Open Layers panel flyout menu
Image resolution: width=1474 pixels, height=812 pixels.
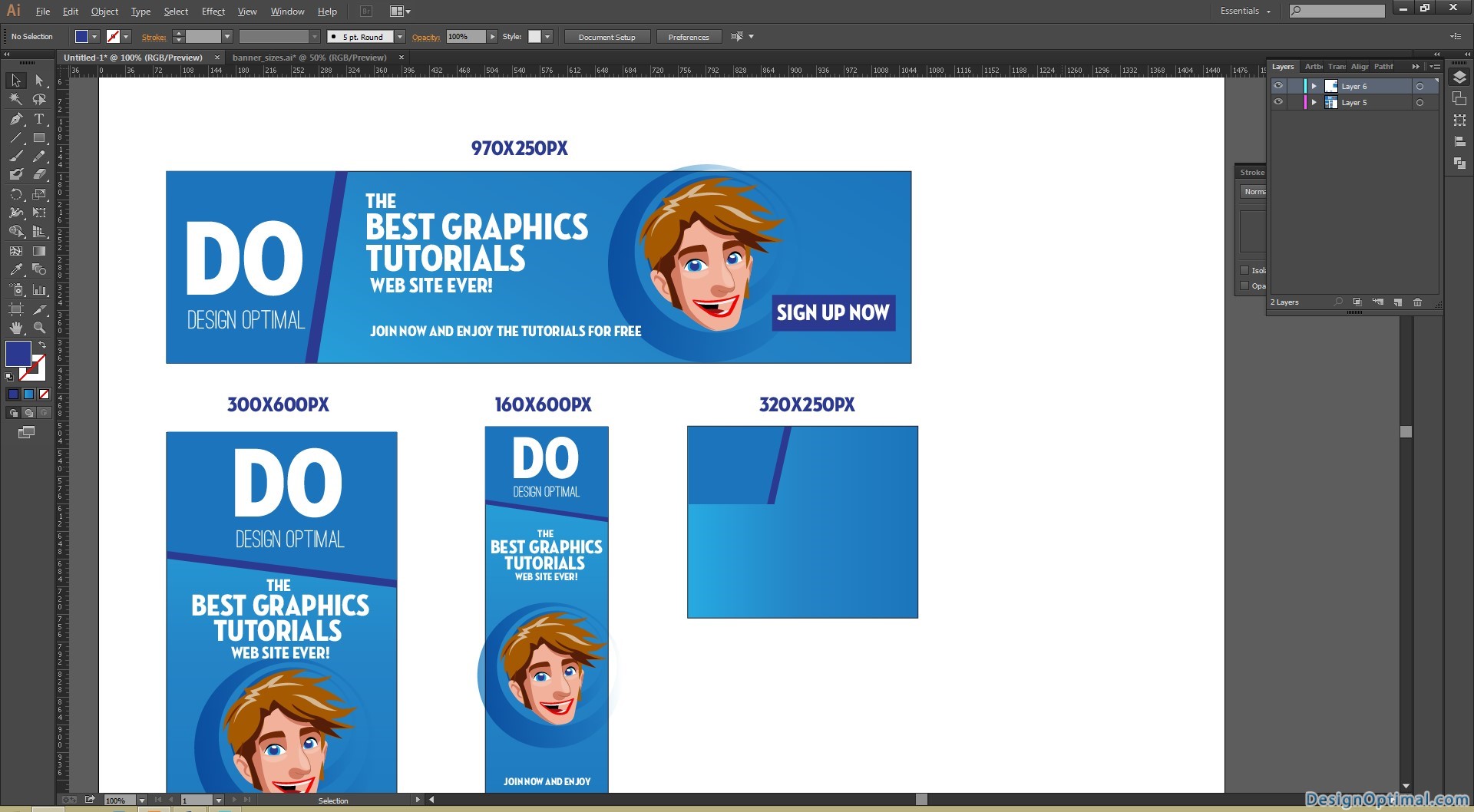1433,67
